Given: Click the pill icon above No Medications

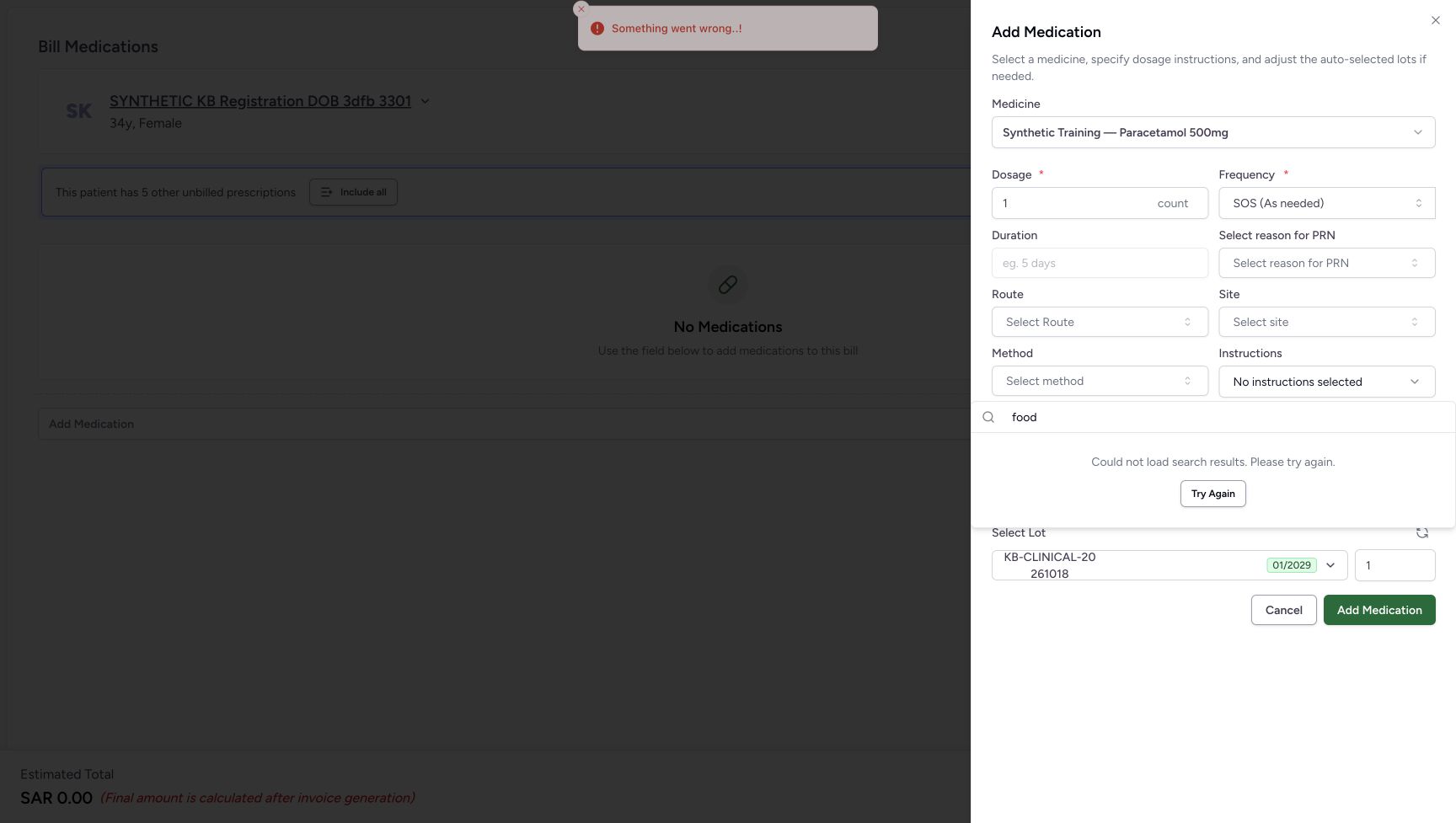Looking at the screenshot, I should 728,285.
